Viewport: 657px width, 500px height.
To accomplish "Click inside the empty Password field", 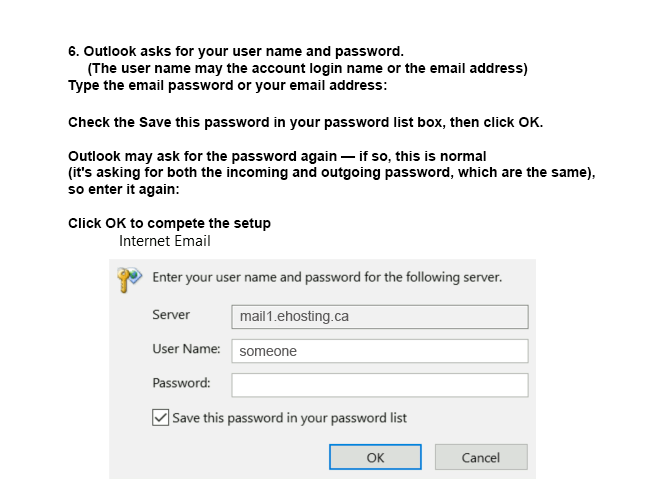I will tap(380, 385).
